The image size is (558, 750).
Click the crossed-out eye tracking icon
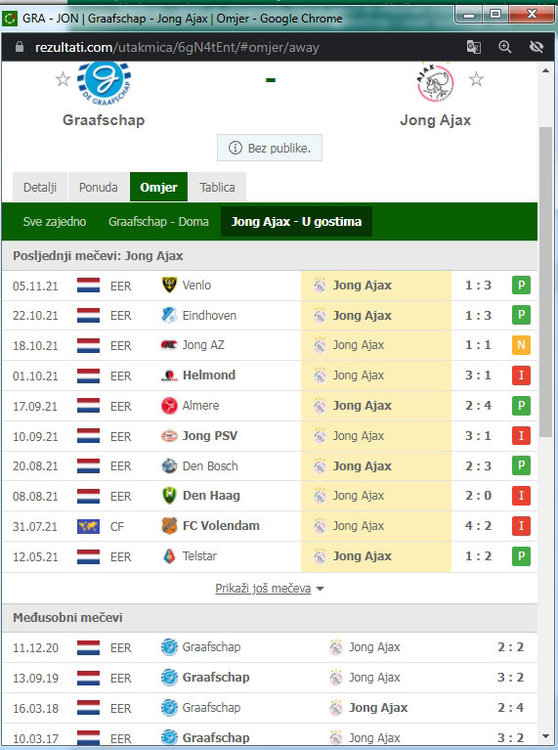click(536, 47)
